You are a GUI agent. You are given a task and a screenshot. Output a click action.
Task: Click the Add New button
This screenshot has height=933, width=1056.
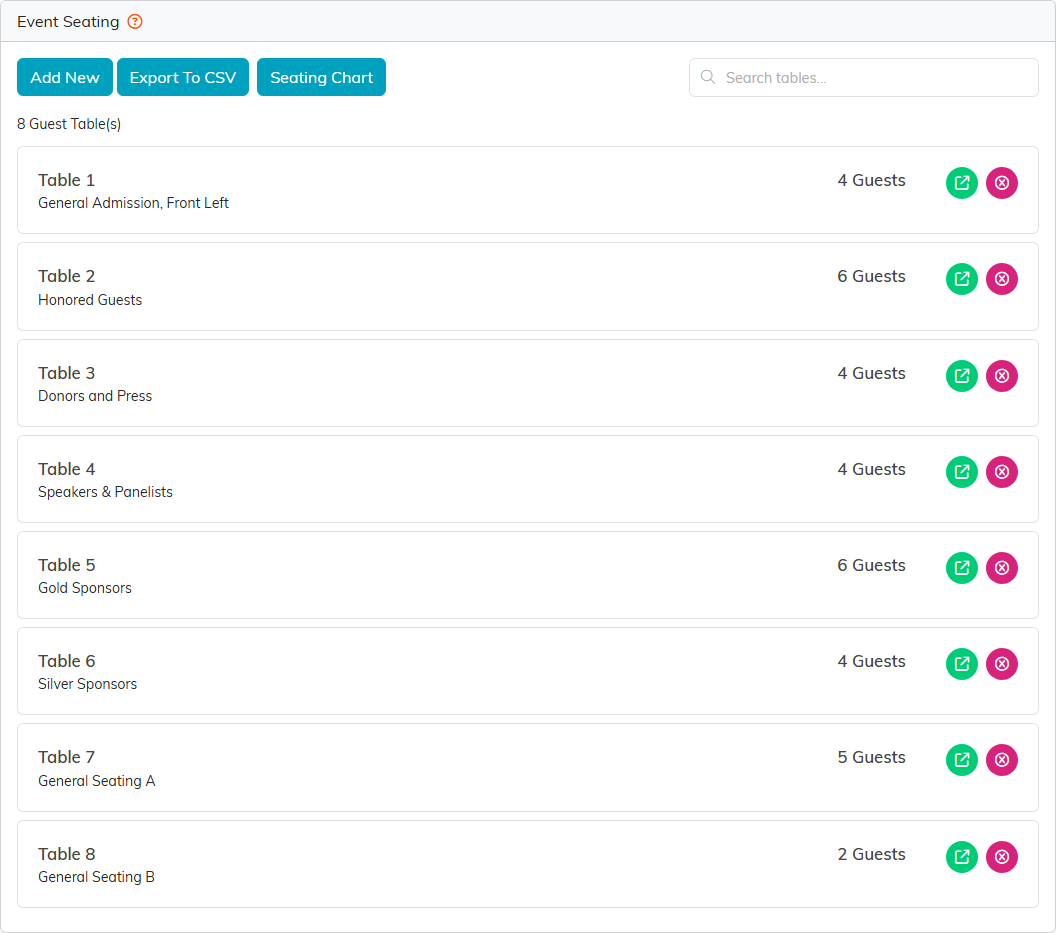click(x=65, y=77)
